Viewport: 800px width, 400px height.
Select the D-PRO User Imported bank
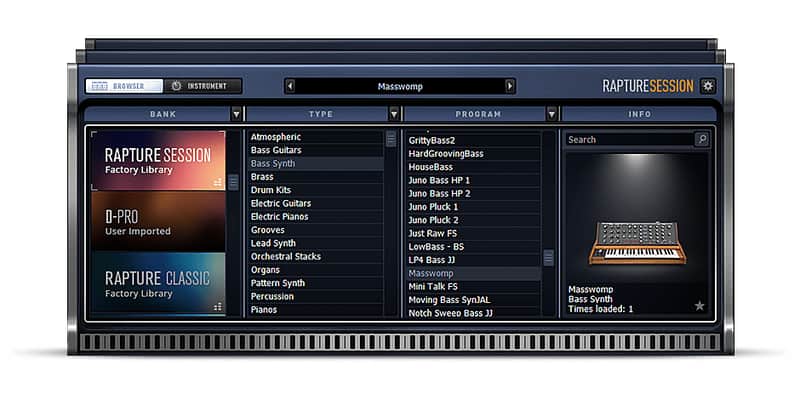pyautogui.click(x=159, y=221)
